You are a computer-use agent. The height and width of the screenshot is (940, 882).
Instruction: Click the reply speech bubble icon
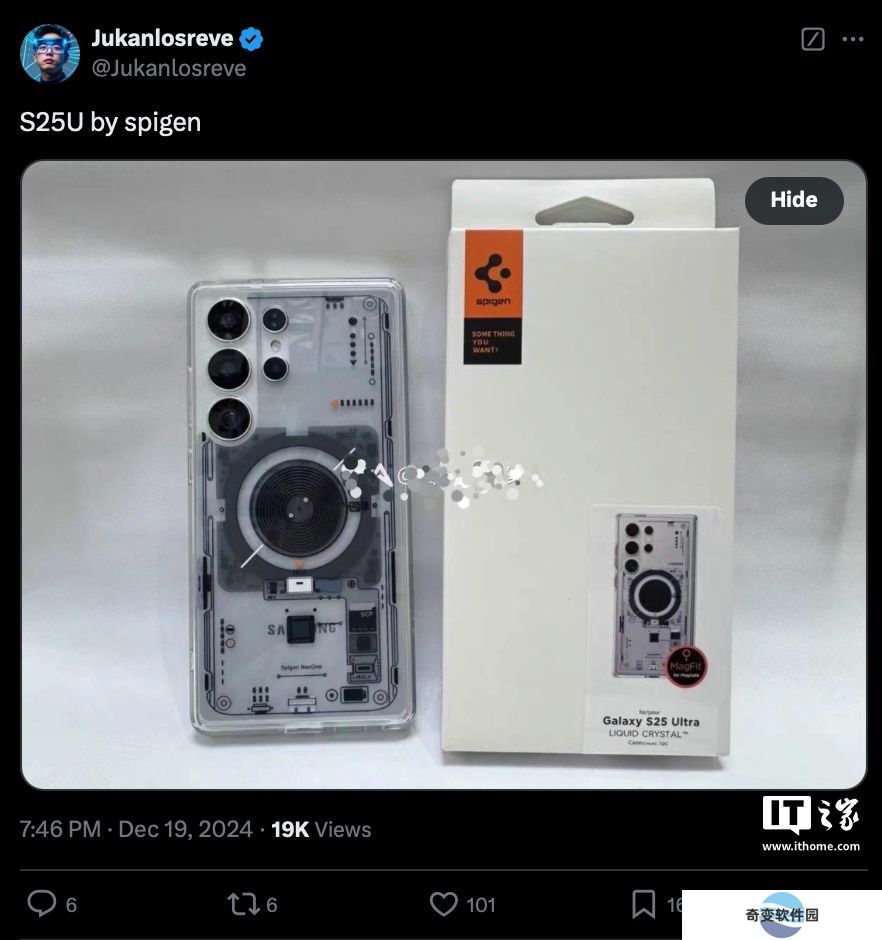42,903
